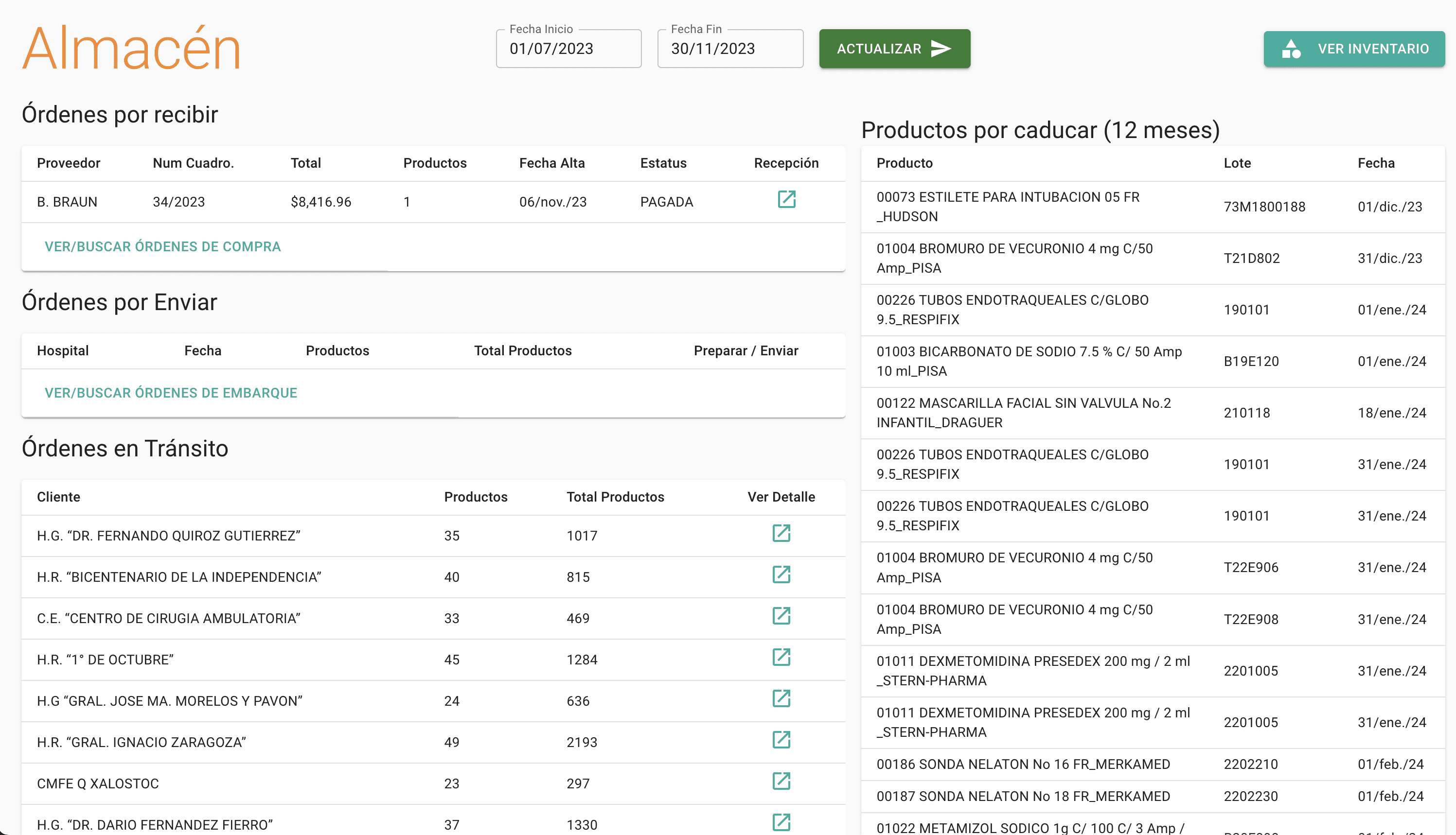1456x835 pixels.
Task: Open VER/BUSCAR ÓRDENES DE COMPRA link
Action: (163, 246)
